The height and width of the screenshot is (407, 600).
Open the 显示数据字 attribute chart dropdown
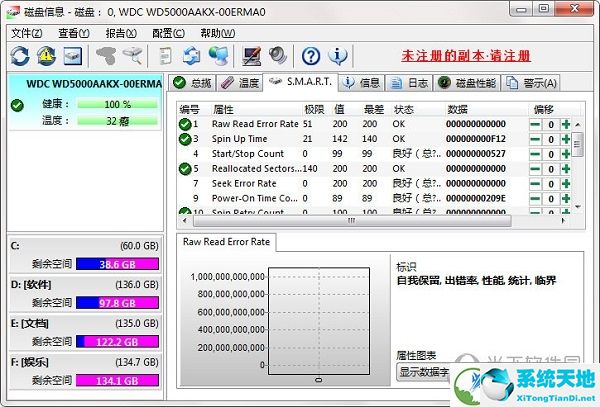[424, 371]
